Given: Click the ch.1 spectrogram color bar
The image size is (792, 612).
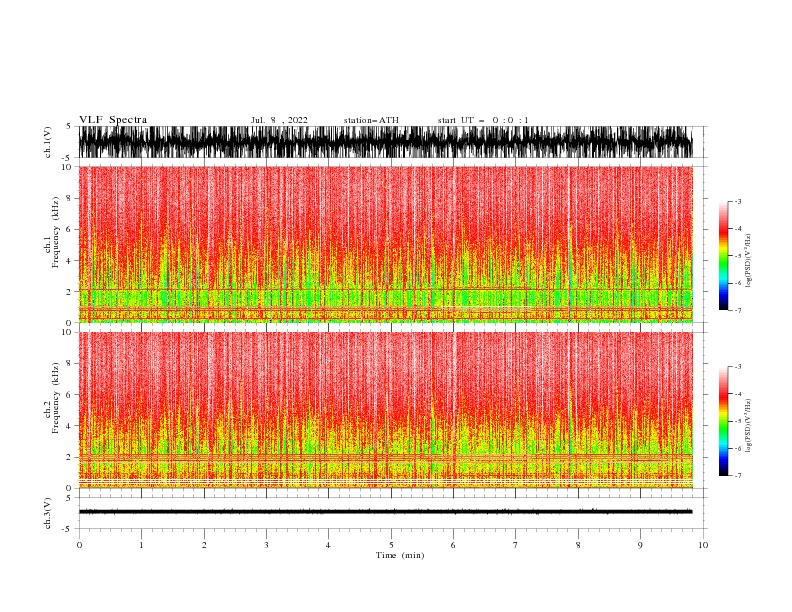Looking at the screenshot, I should click(723, 256).
